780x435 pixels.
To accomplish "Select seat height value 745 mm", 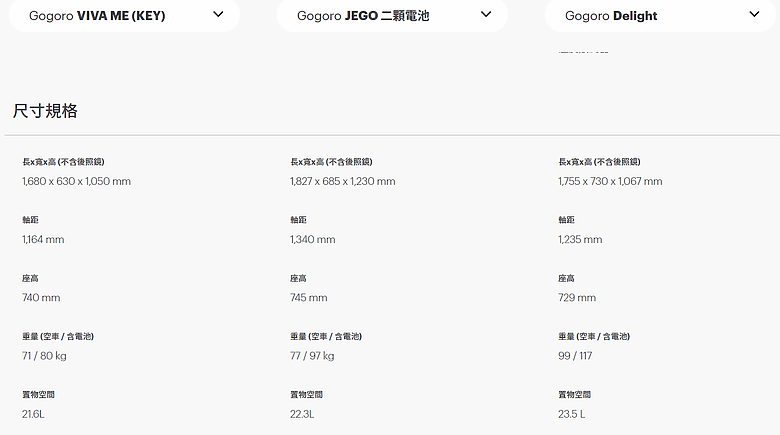I will tap(308, 298).
